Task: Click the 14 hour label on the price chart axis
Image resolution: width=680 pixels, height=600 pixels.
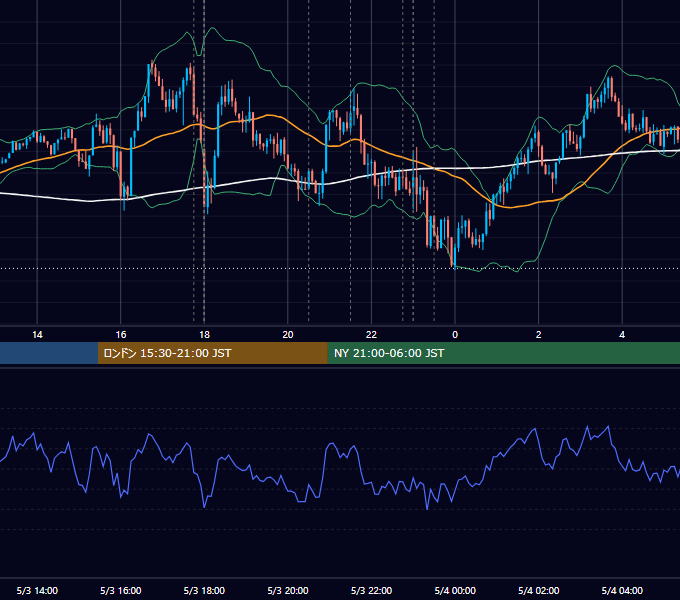Action: pyautogui.click(x=37, y=335)
